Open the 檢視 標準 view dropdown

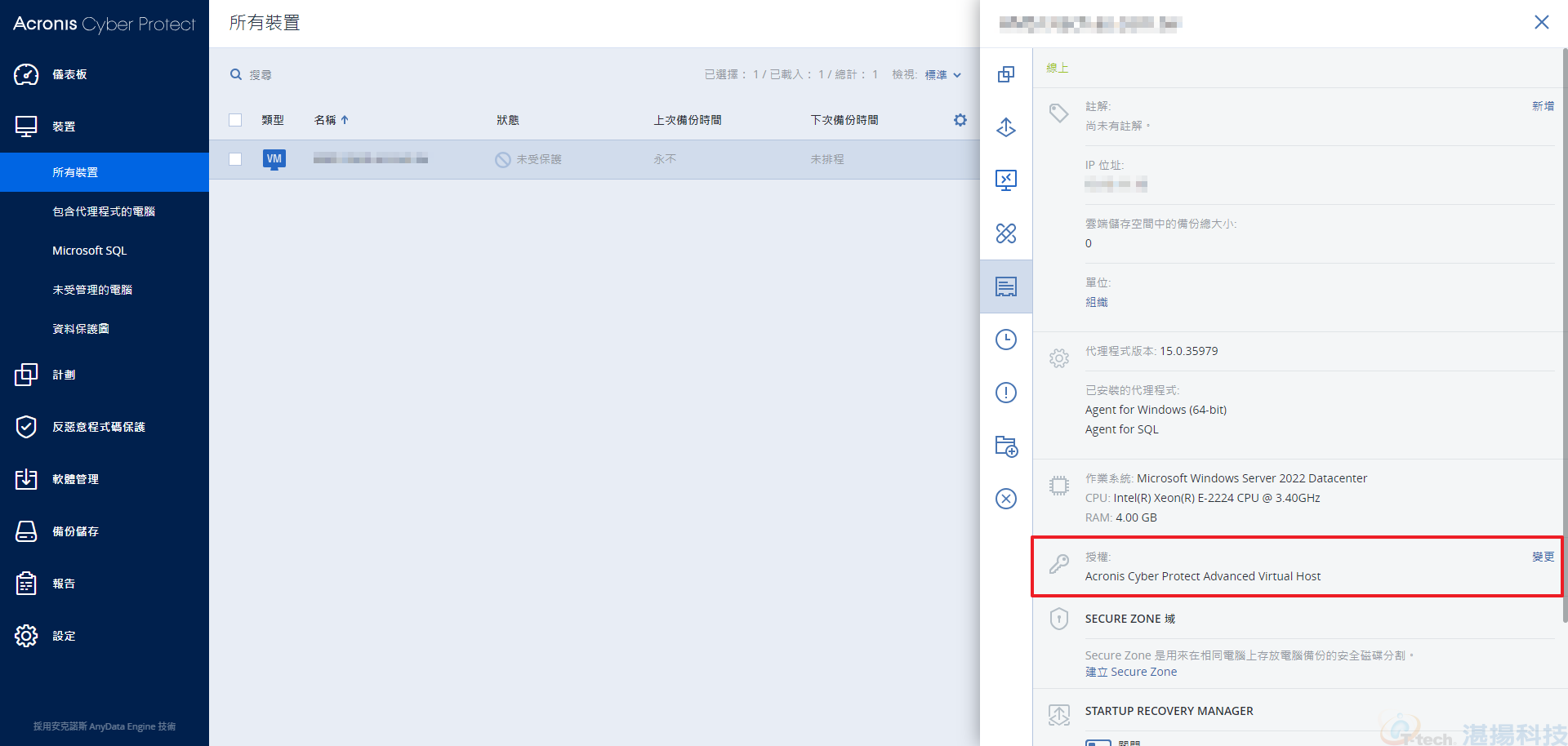pos(943,74)
